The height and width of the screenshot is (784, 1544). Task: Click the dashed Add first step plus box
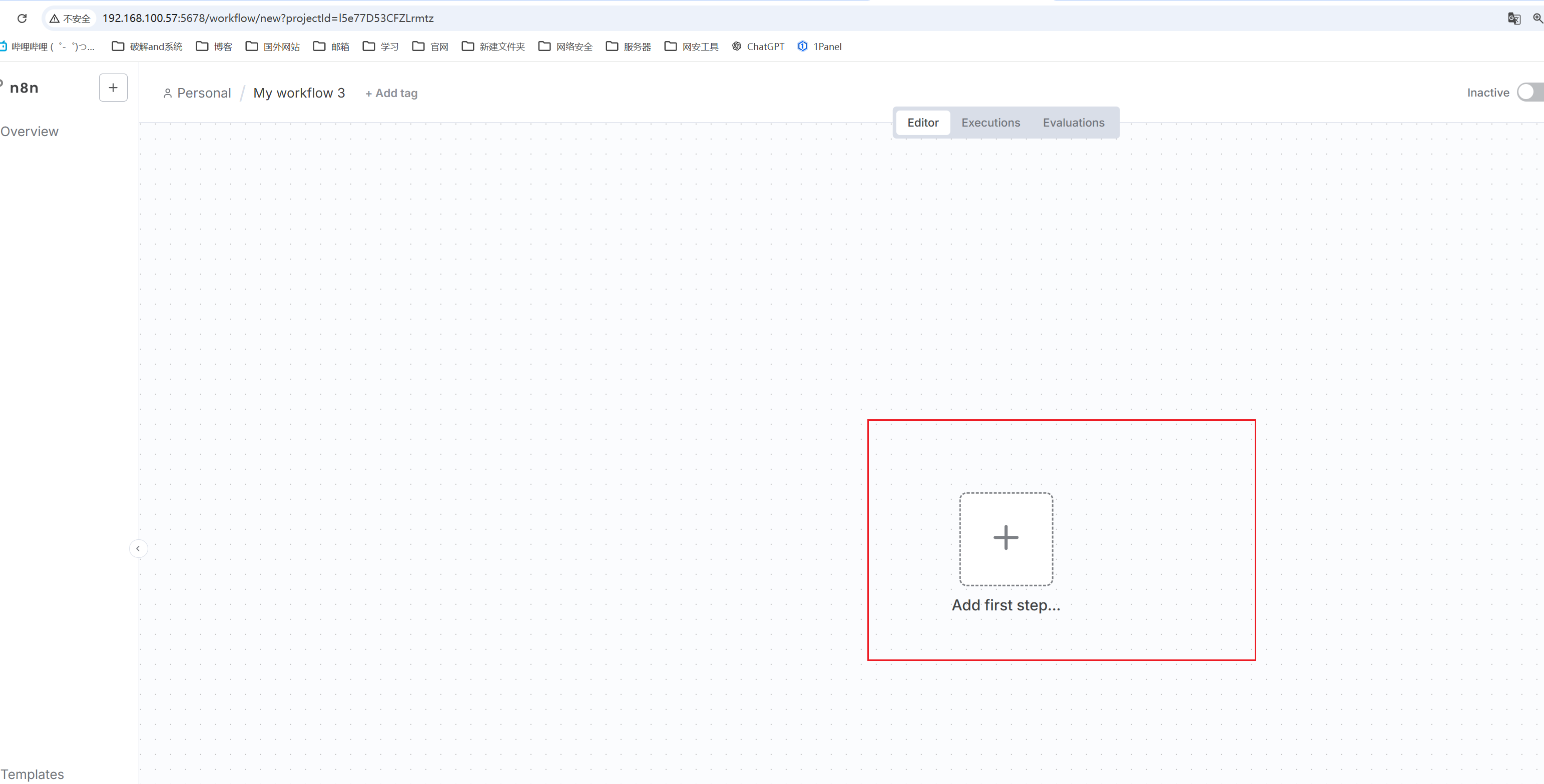pyautogui.click(x=1006, y=538)
